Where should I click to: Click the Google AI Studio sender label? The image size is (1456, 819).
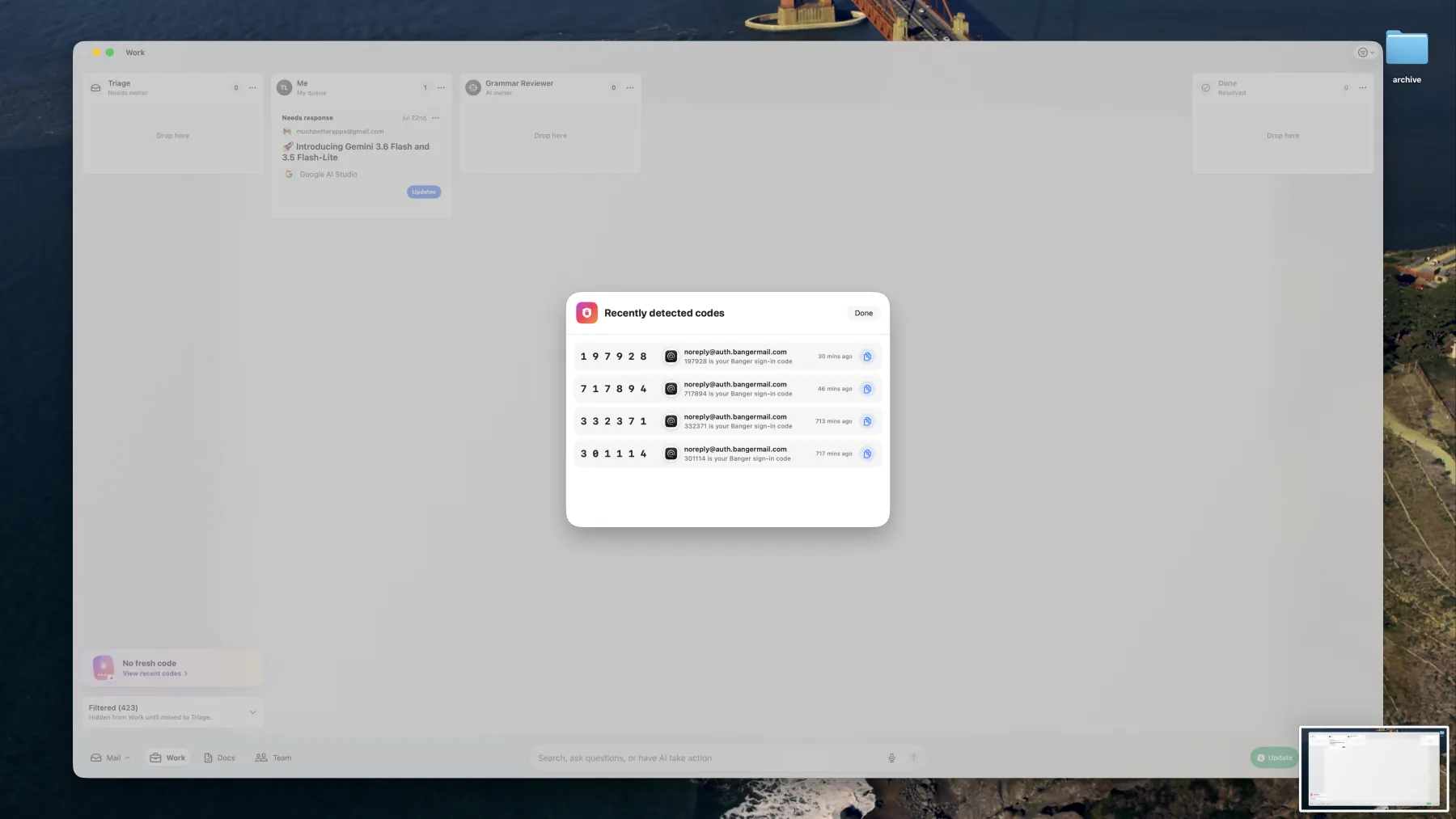pos(328,175)
